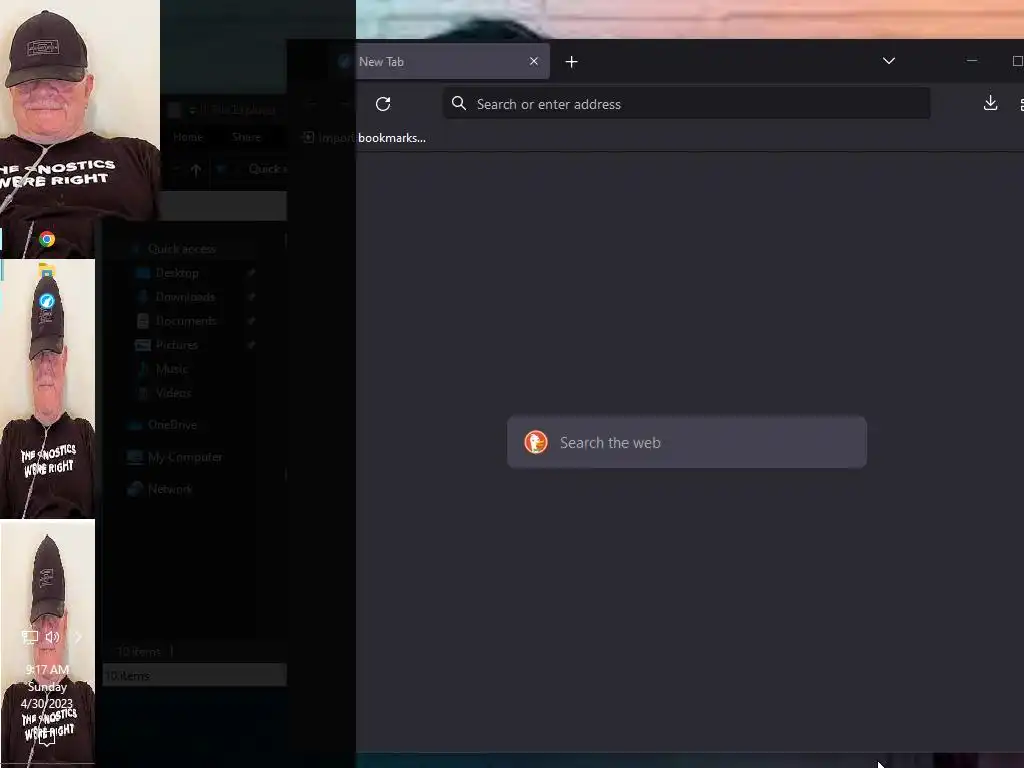Focus the Search or enter address field
This screenshot has height=768, width=1024.
pyautogui.click(x=686, y=104)
